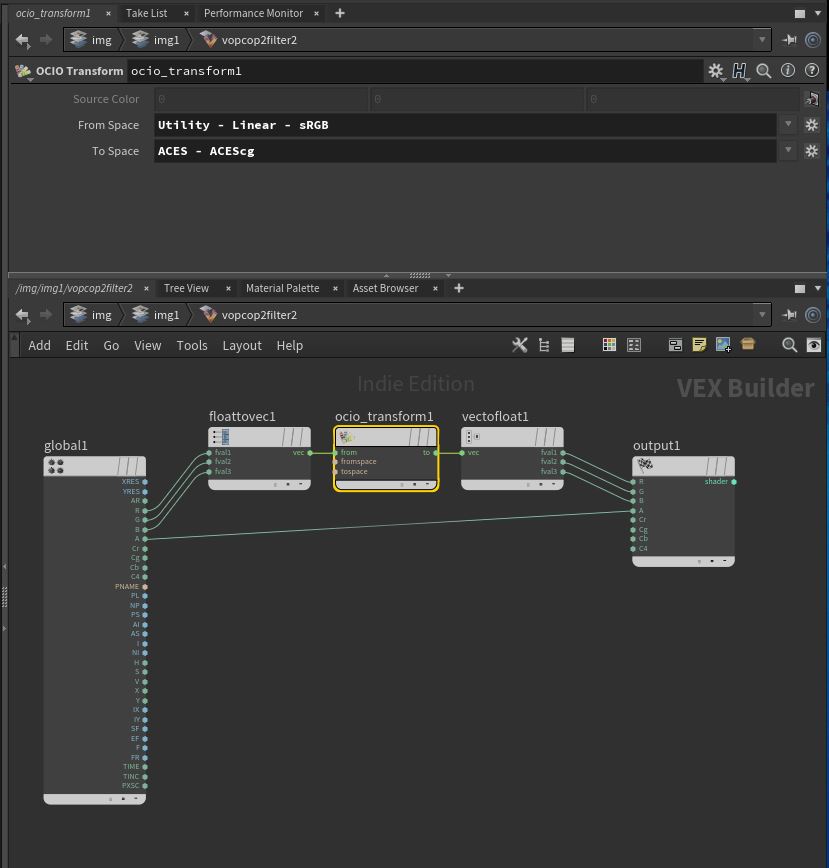Show node info for ocio_transform1

click(x=788, y=70)
